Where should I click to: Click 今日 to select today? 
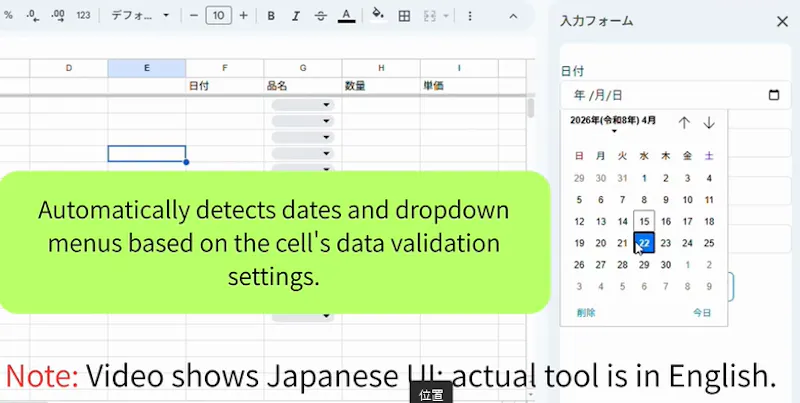pyautogui.click(x=702, y=313)
